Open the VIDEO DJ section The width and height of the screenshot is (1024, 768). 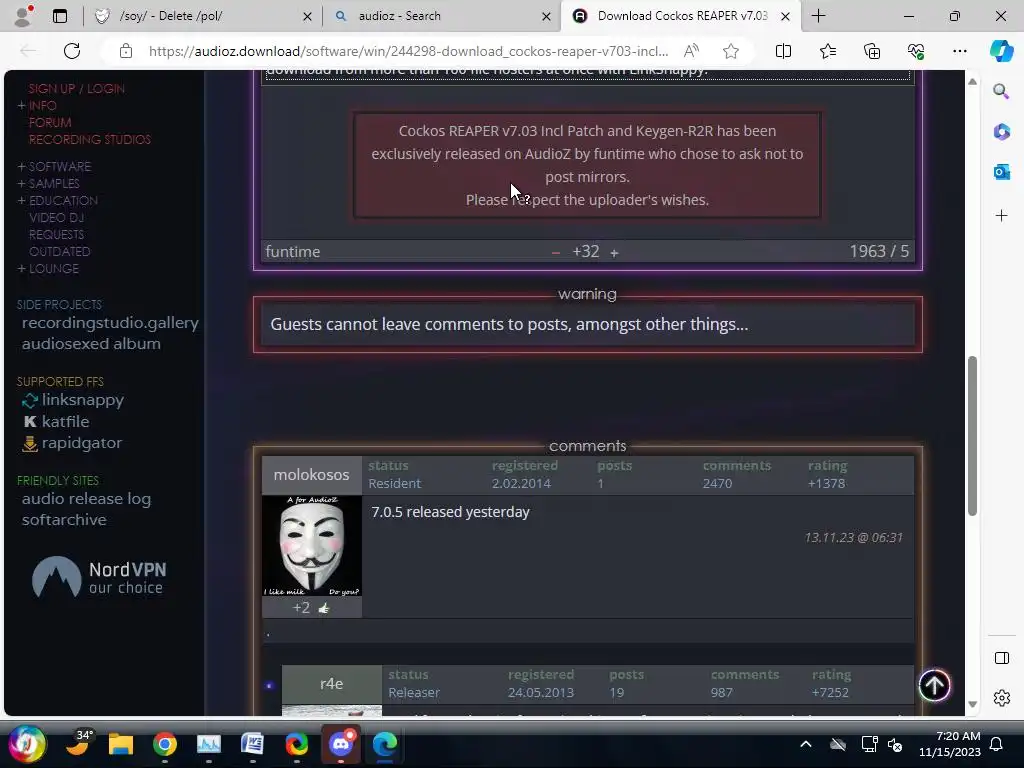pos(56,217)
